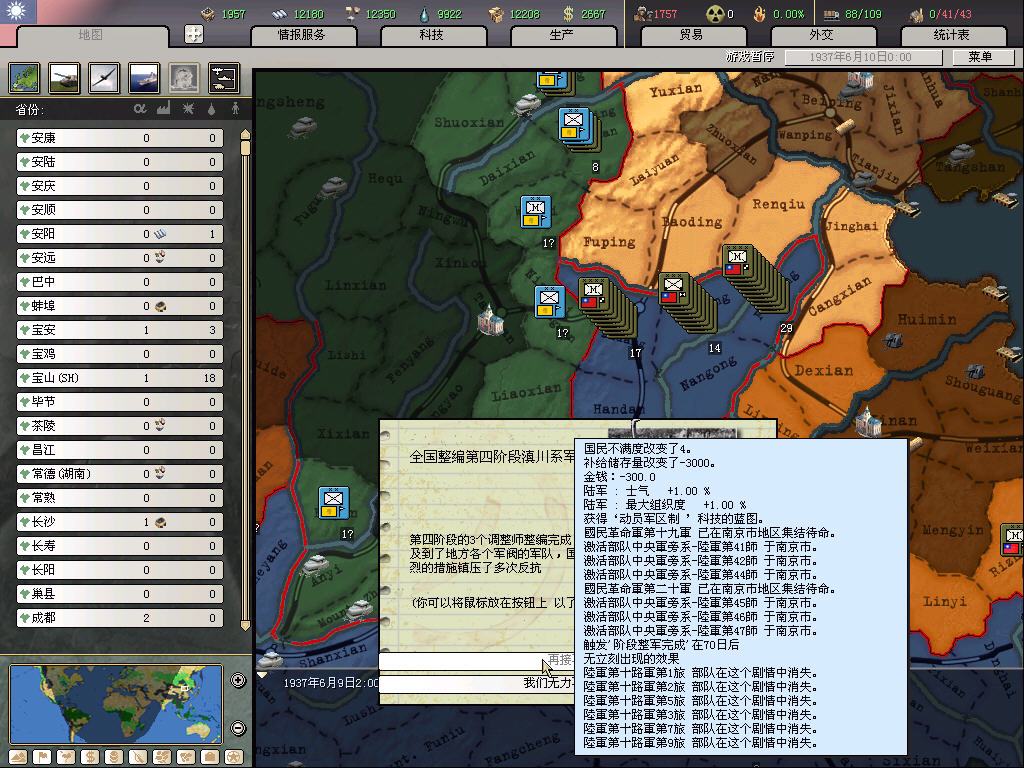The height and width of the screenshot is (768, 1024).
Task: Open the naval units ship icon view
Action: click(144, 77)
